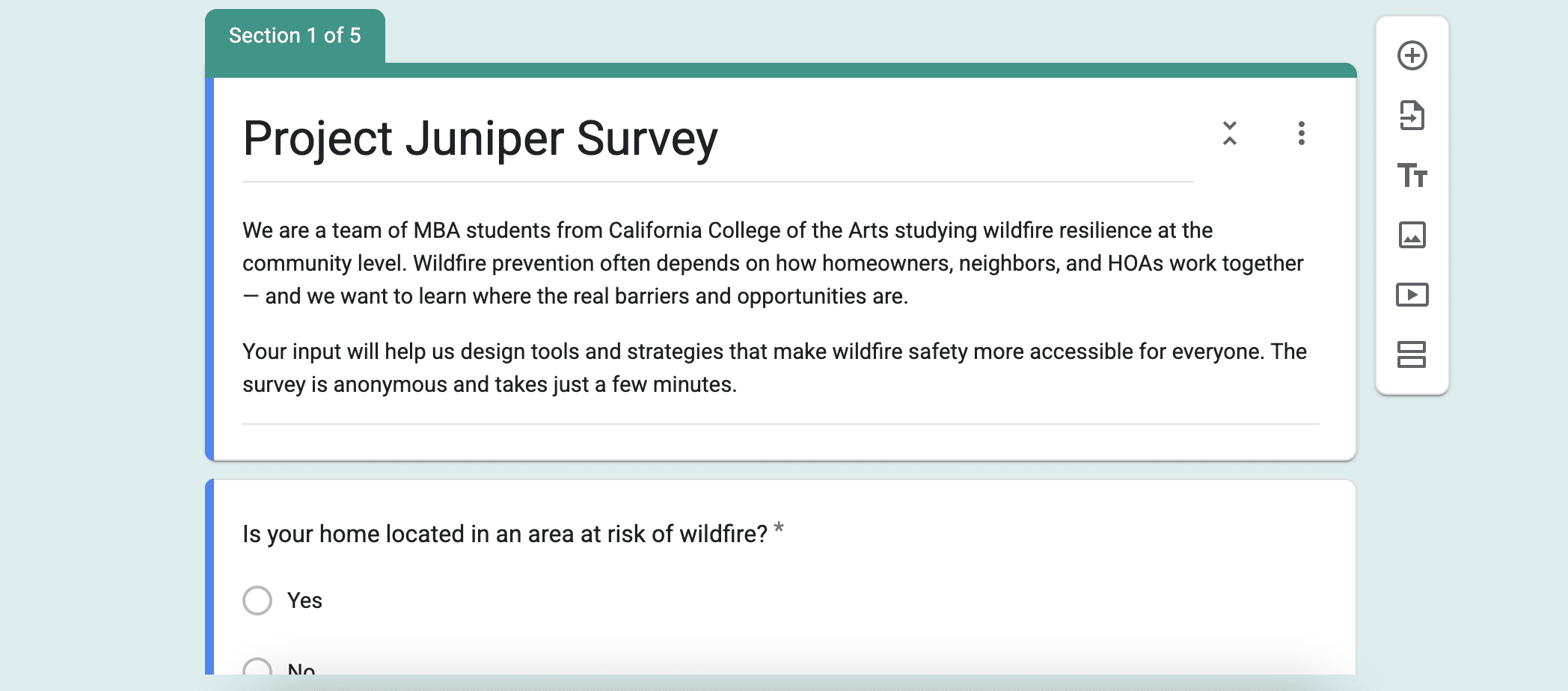
Task: Click the wildfire risk question text
Action: (504, 534)
